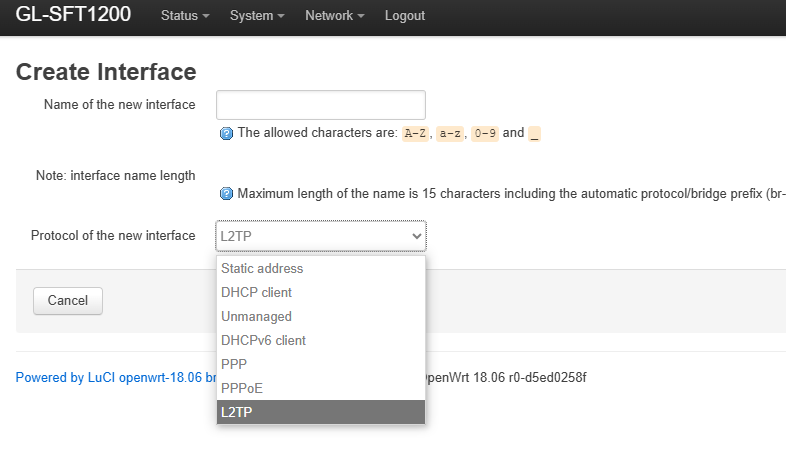Viewport: 786px width, 476px height.
Task: Select DHCP client protocol option
Action: (256, 293)
